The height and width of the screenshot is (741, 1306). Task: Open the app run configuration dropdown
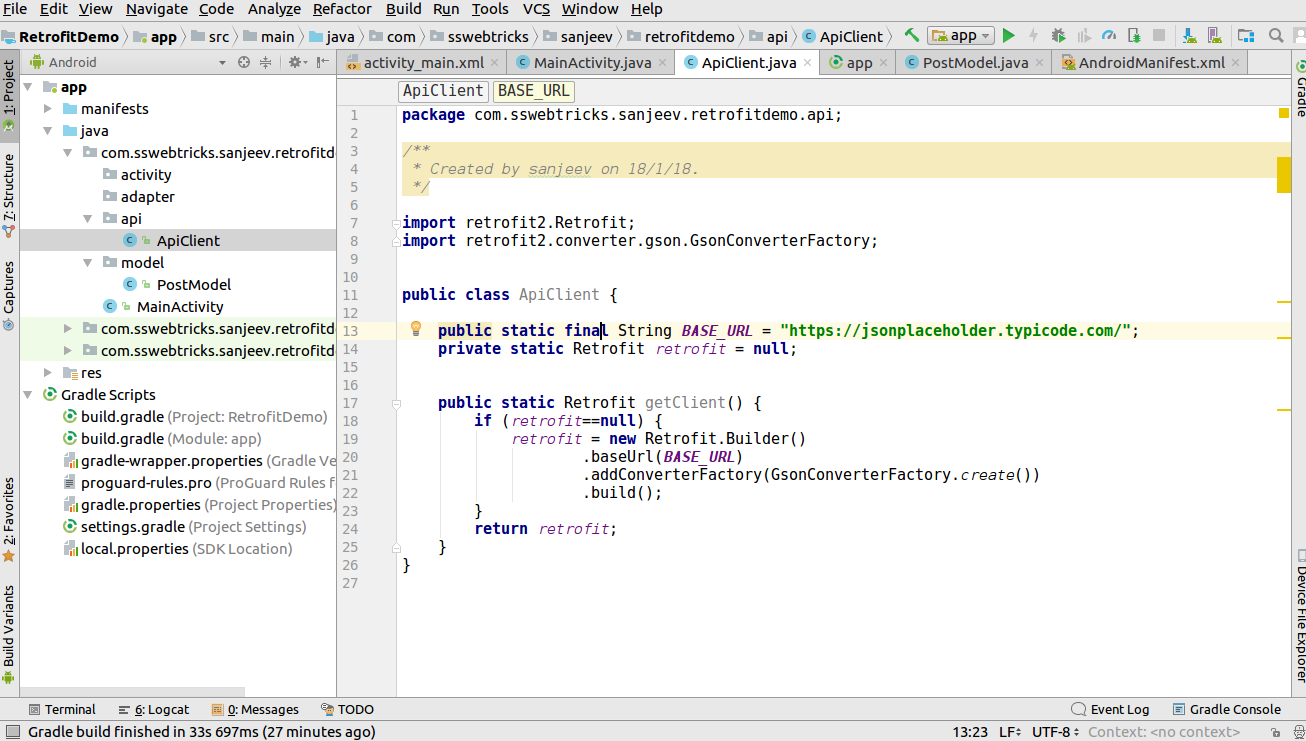click(961, 36)
